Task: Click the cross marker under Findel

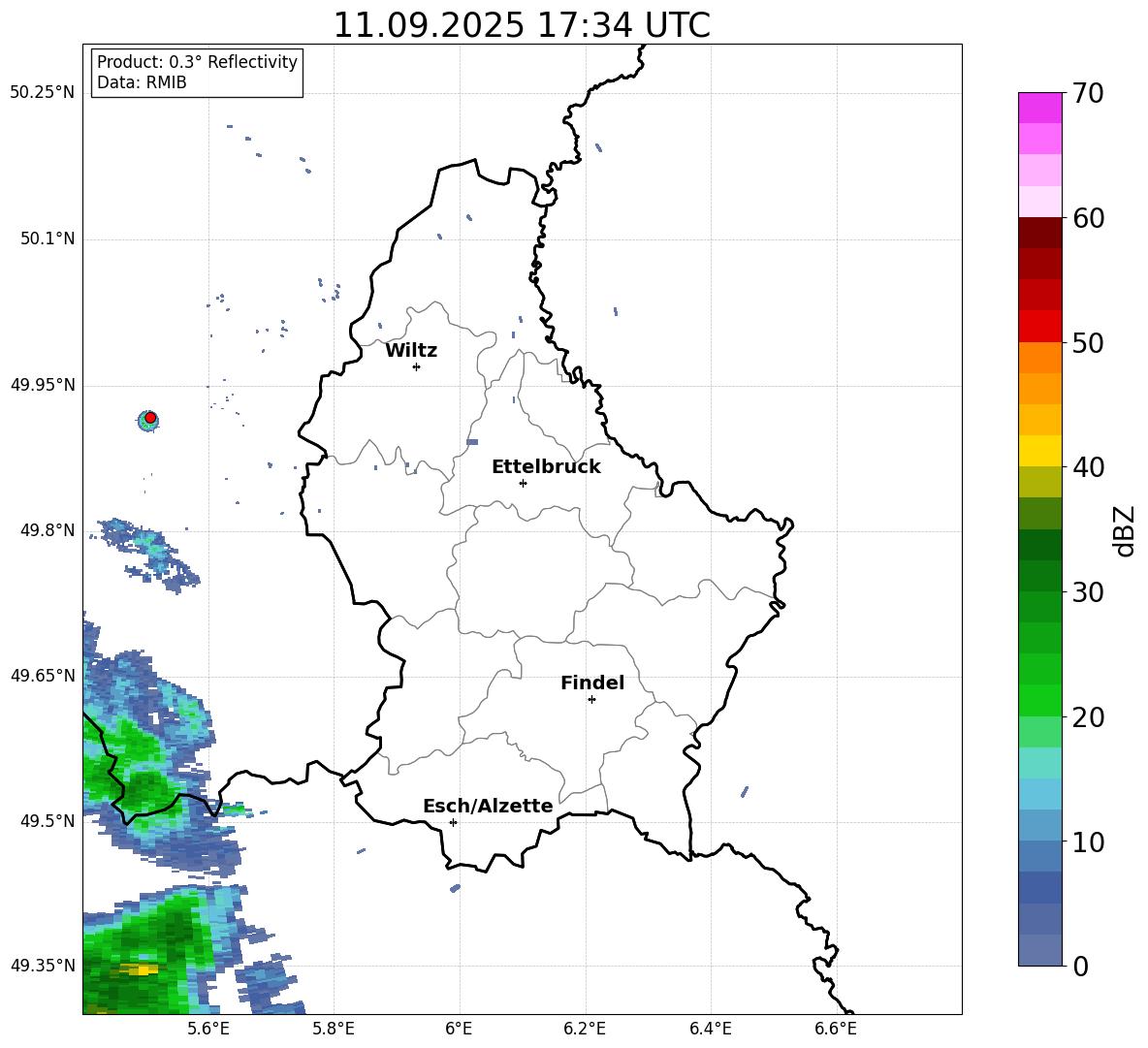Action: (591, 700)
